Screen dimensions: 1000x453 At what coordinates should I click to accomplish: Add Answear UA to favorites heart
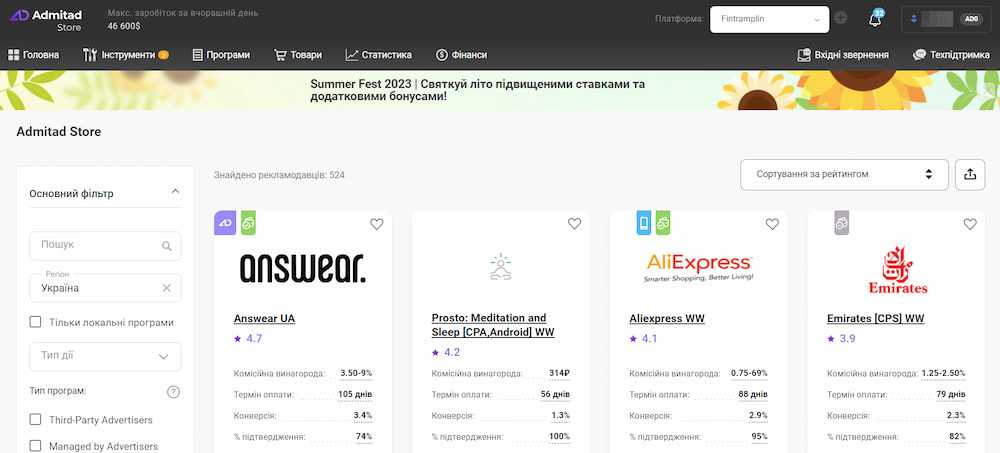tap(377, 224)
